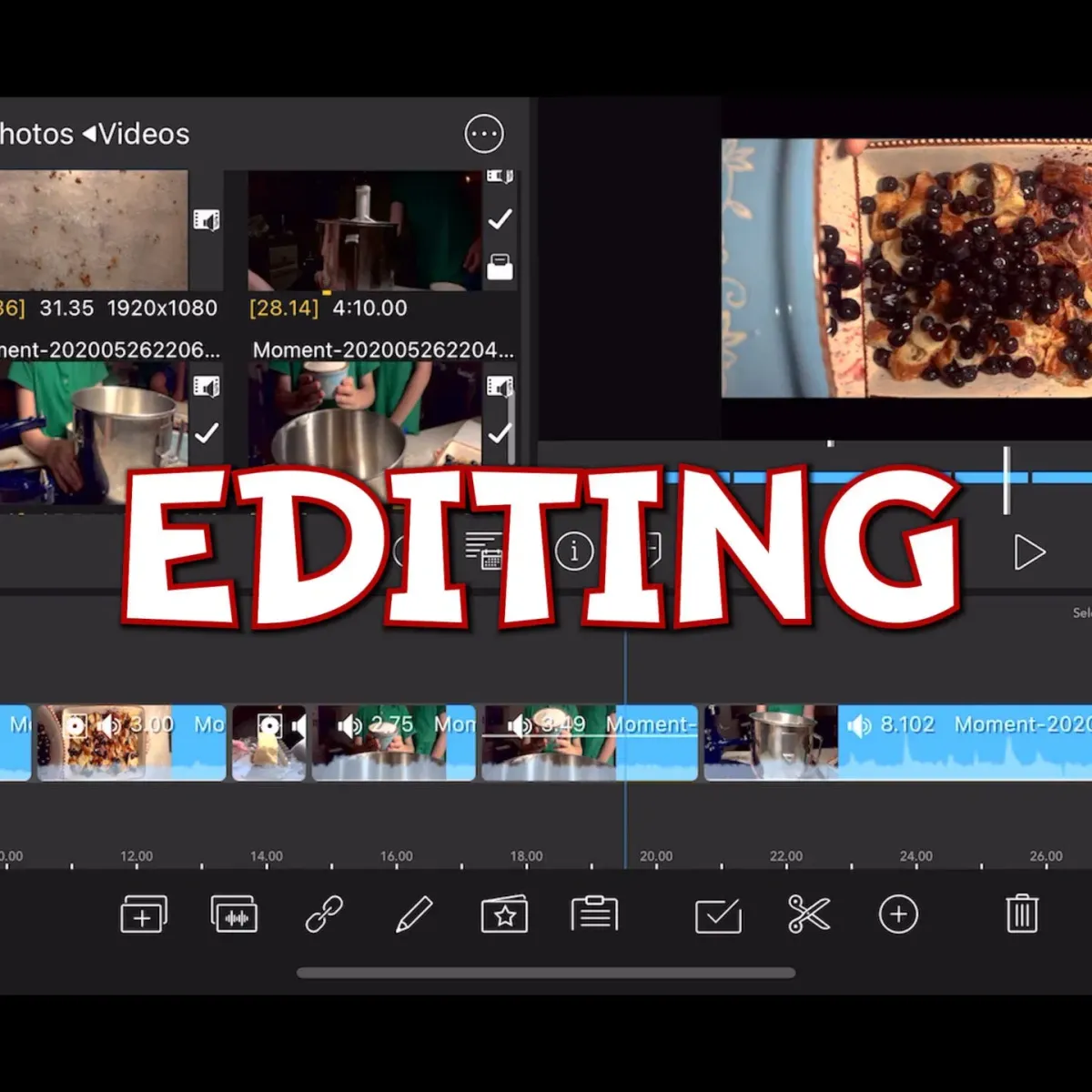Select the 4:10.00 blender video thumbnail
Viewport: 1092px width, 1092px height.
click(364, 230)
